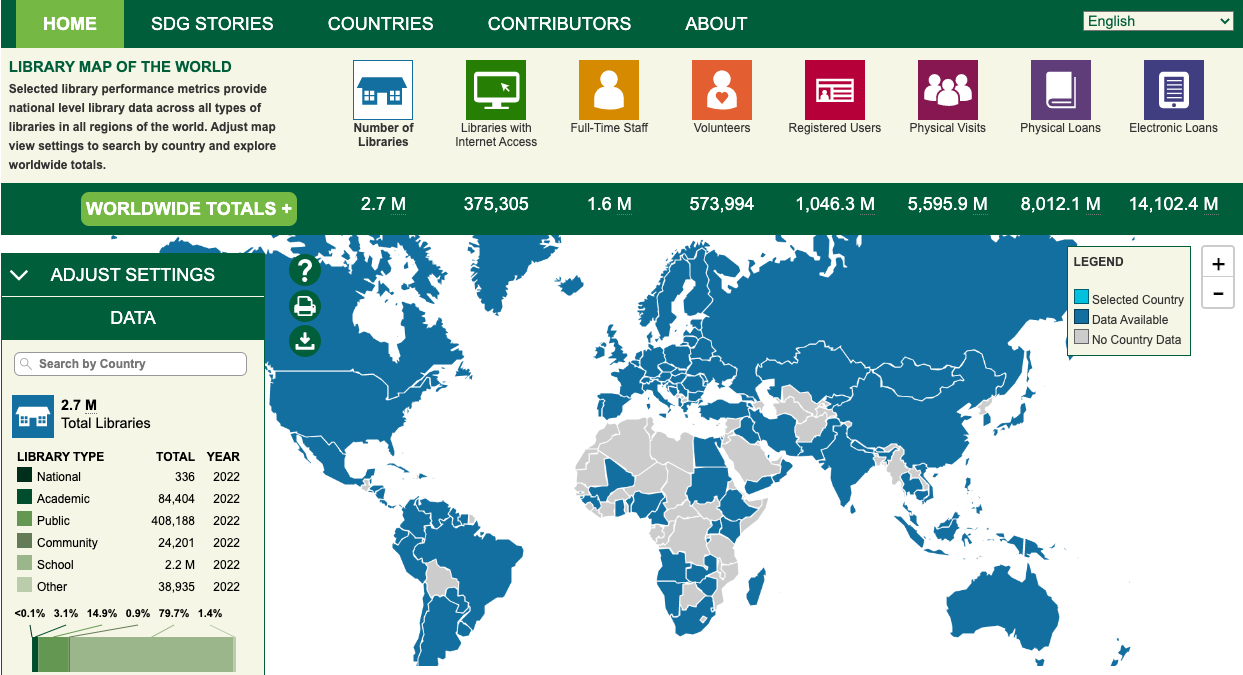This screenshot has width=1243, height=675.
Task: Expand the Worldwide Totals section
Action: click(x=189, y=209)
